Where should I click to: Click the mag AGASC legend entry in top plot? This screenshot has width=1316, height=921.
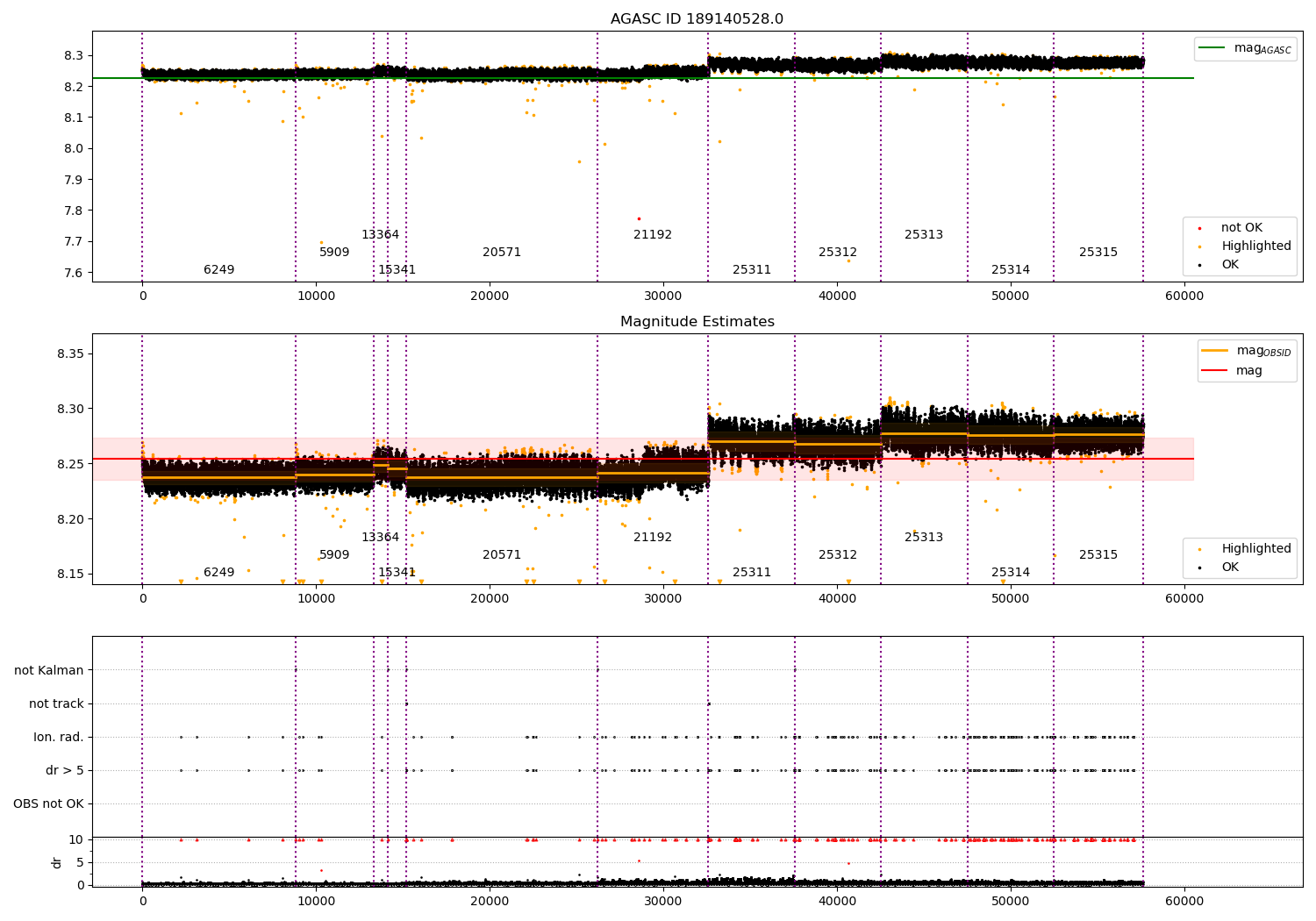point(1245,48)
